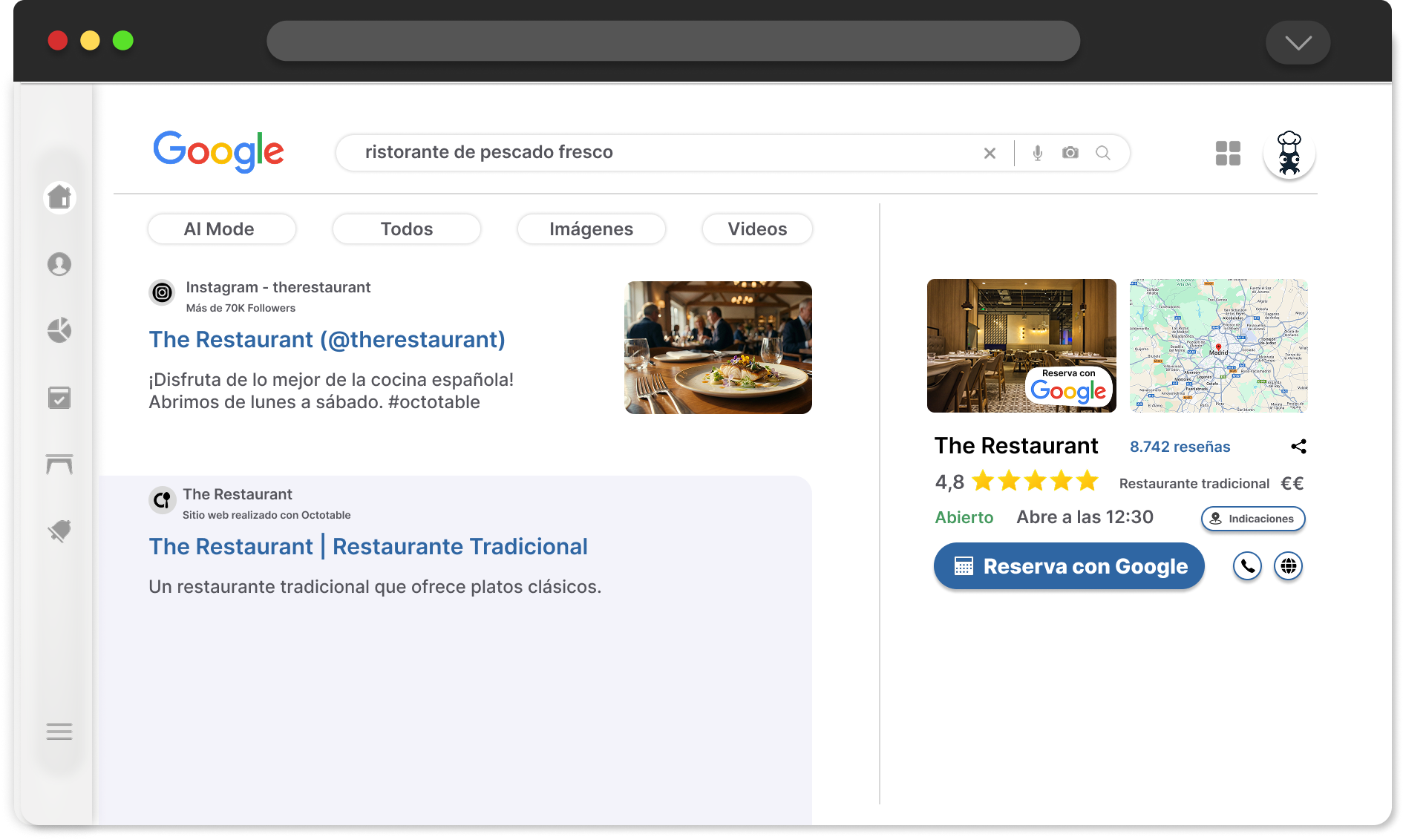
Task: Visit the website via the globe icon
Action: pos(1289,566)
